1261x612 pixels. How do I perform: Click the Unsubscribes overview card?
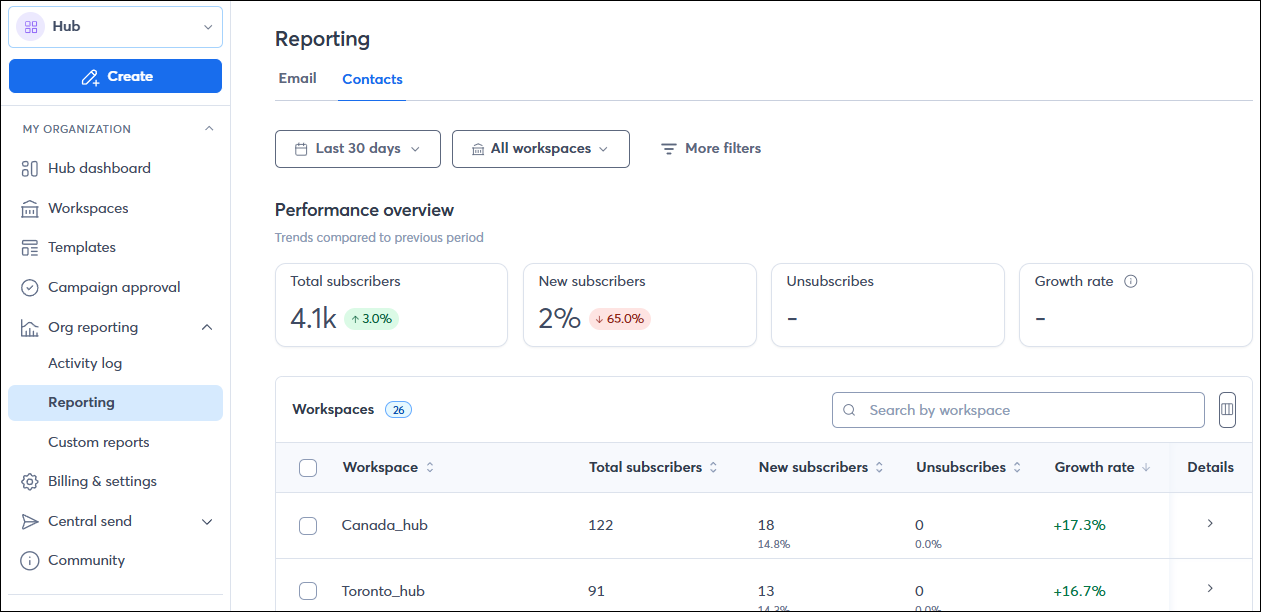pyautogui.click(x=887, y=305)
